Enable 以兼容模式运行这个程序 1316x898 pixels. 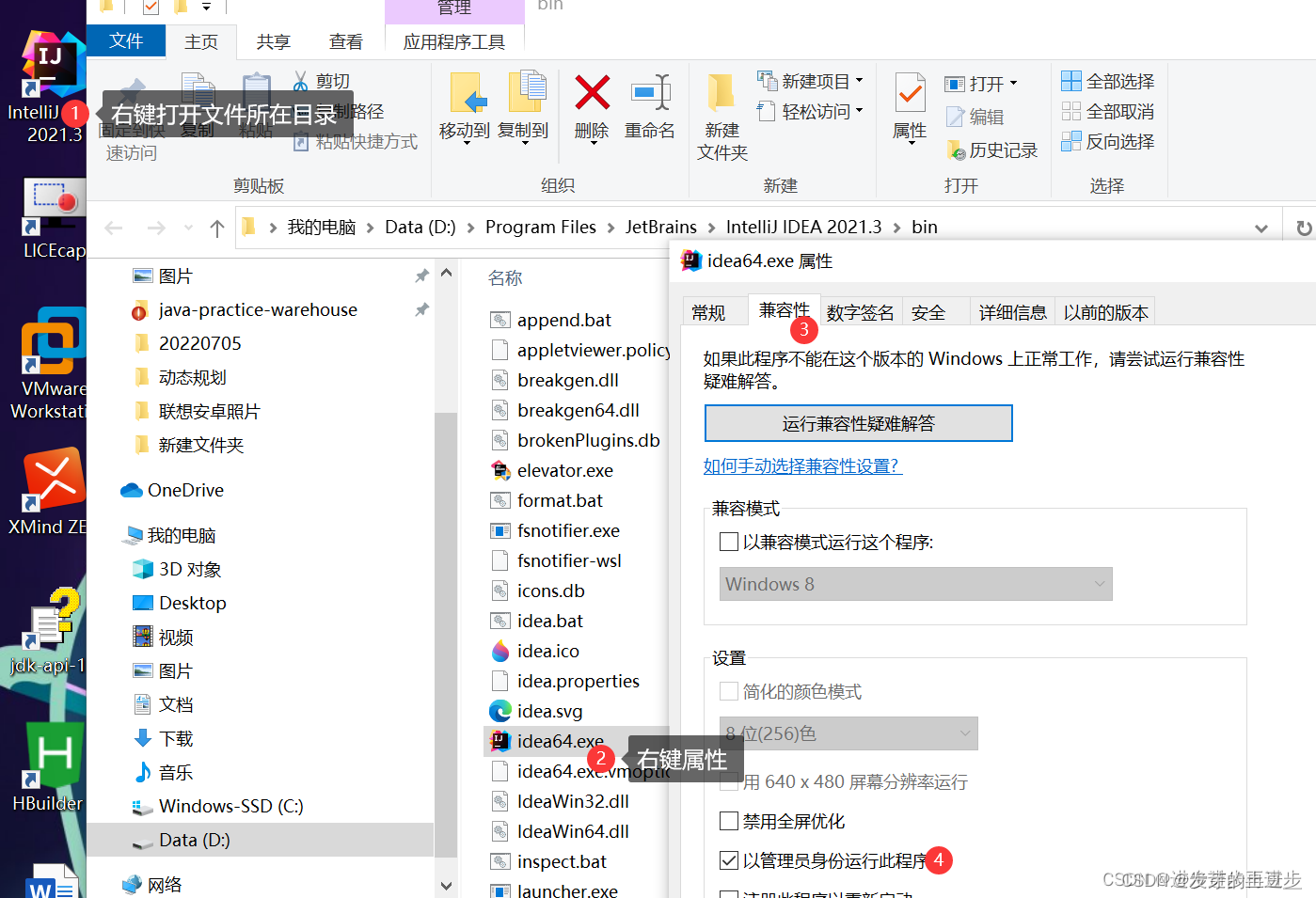tap(729, 542)
